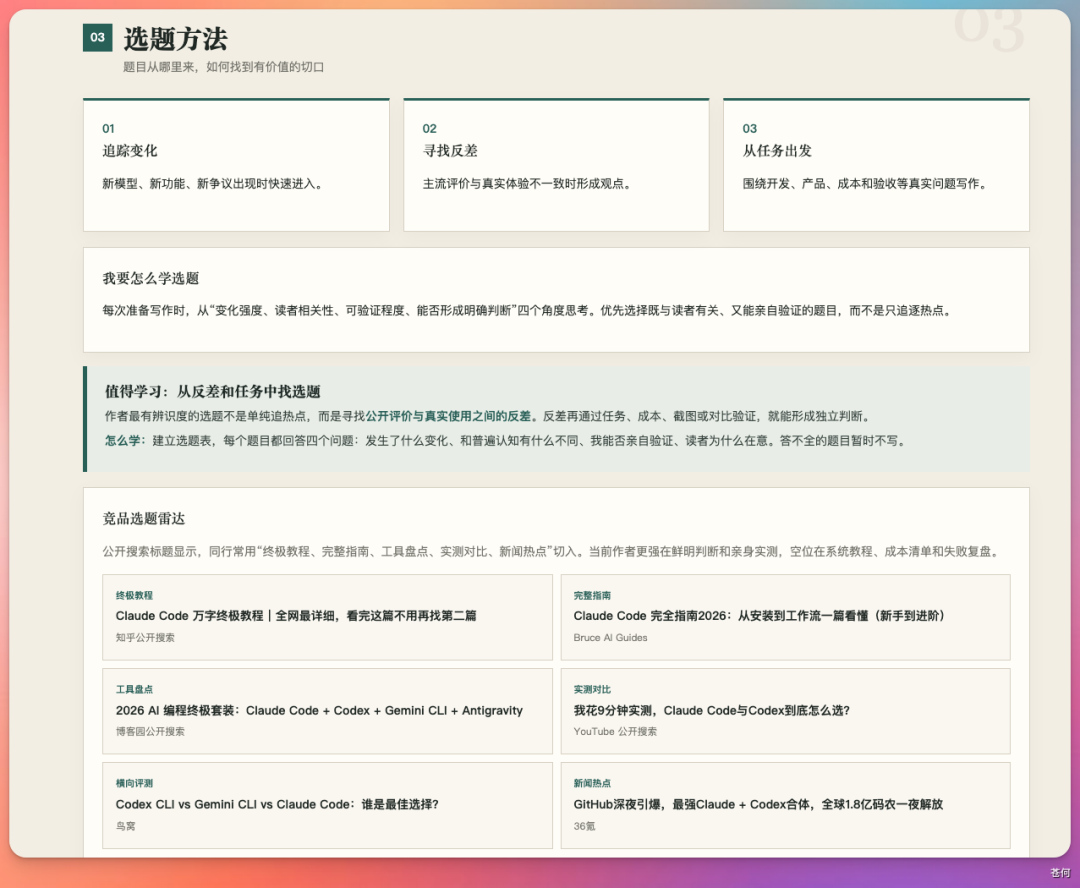Click text 主流评价与真实体验不一致时形成观点
1080x888 pixels.
526,184
